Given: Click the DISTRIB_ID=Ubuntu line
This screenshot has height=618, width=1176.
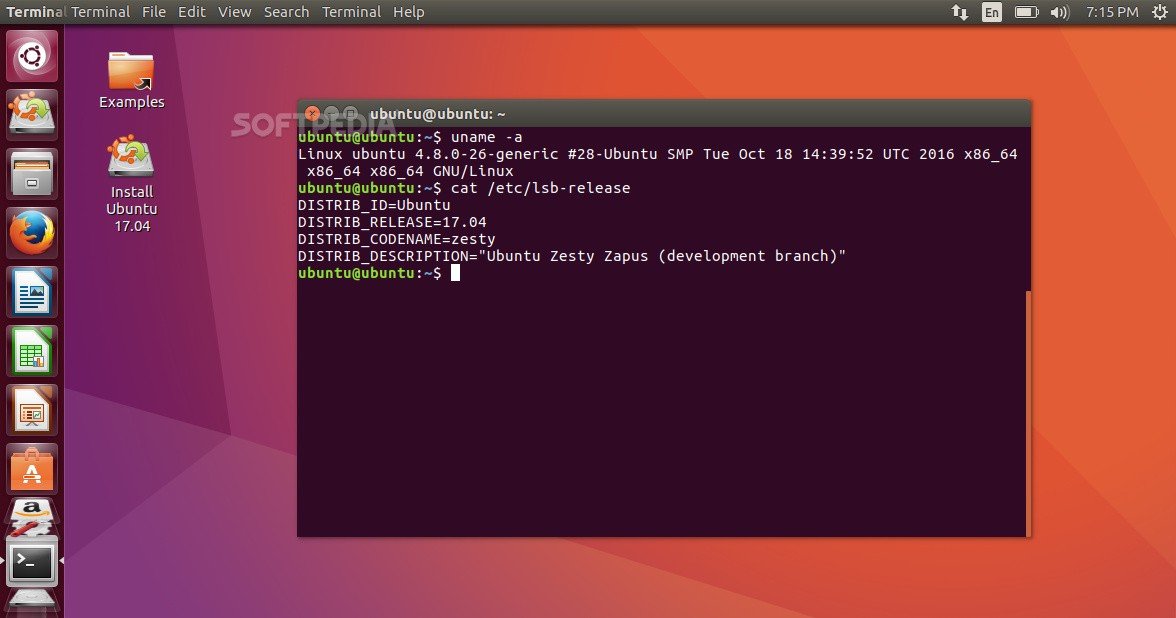Looking at the screenshot, I should click(374, 205).
